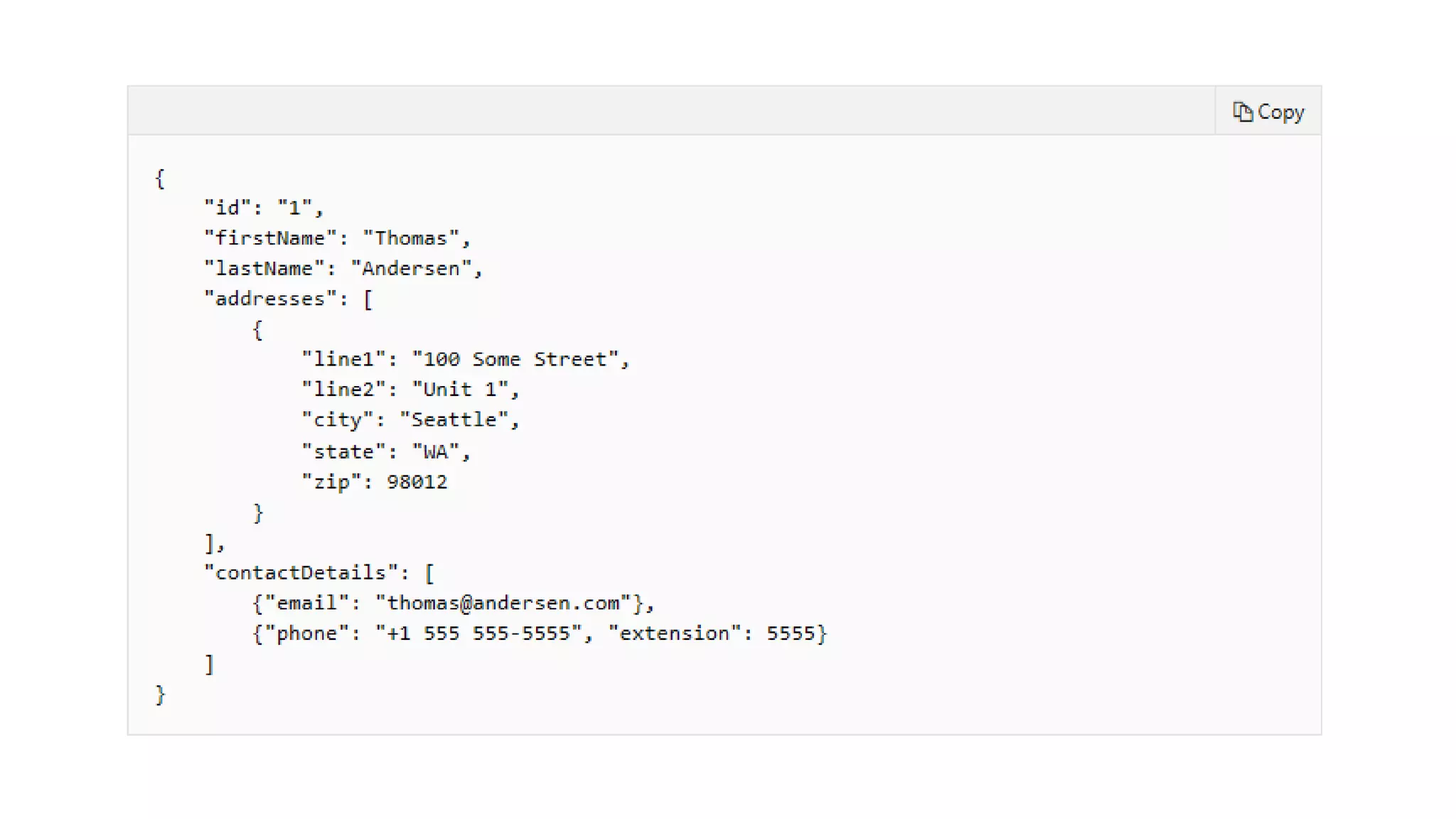Click the "Andersen" lastName value
This screenshot has height=819, width=1456.
(411, 269)
